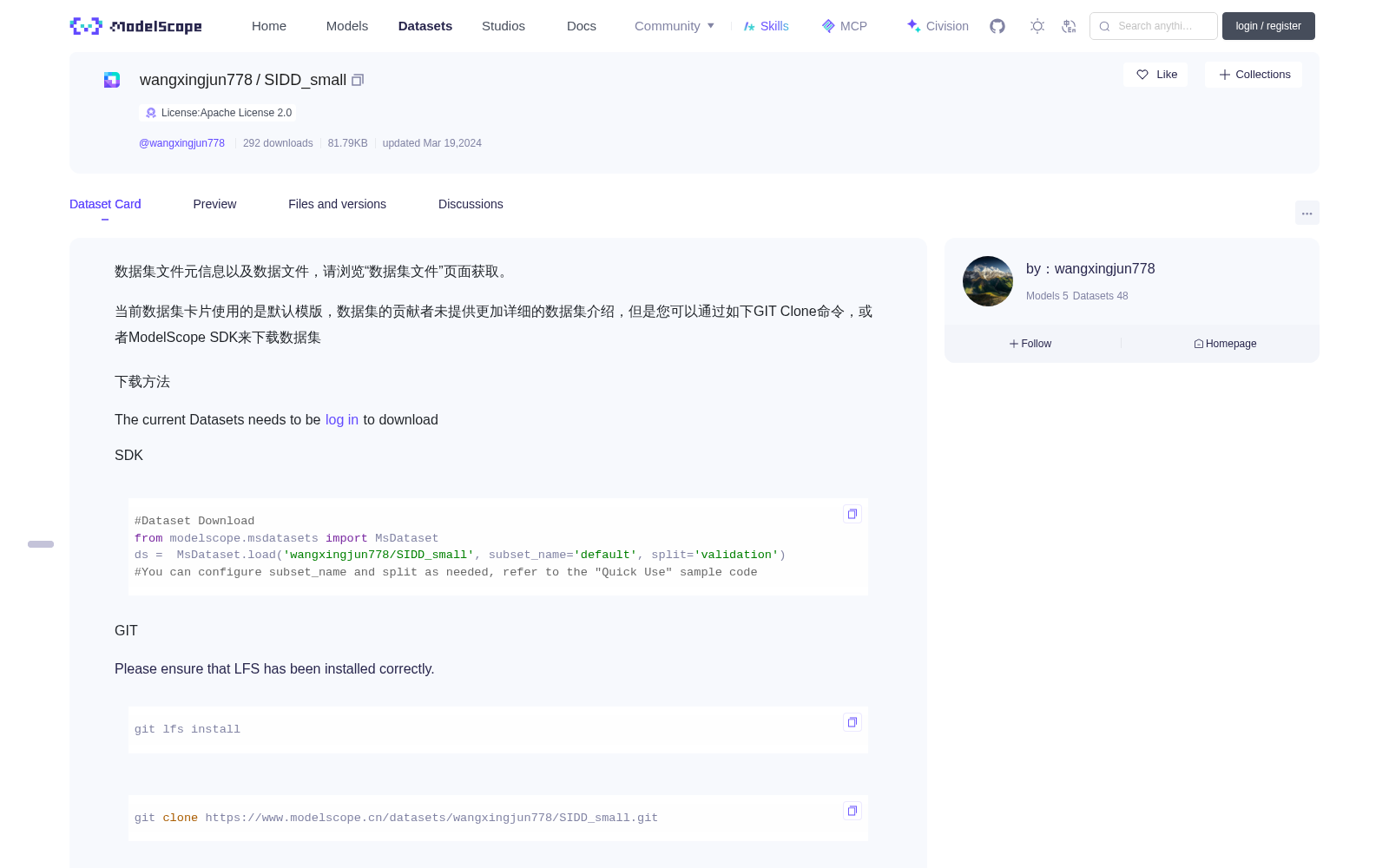1389x868 pixels.
Task: Click 'updated Mar 19,2024' text
Action: [431, 143]
